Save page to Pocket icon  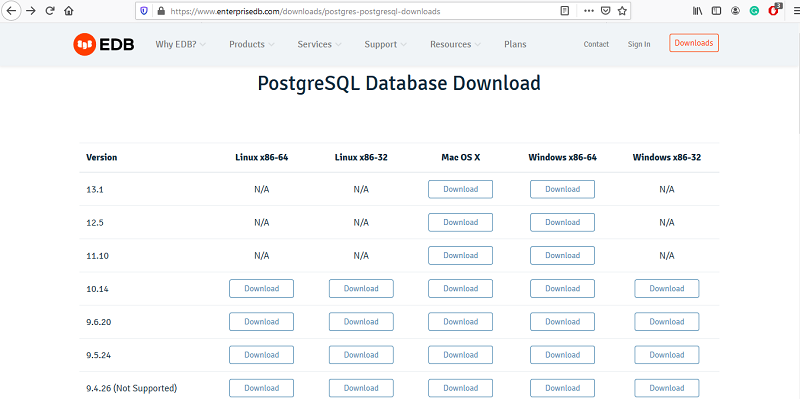coord(605,11)
